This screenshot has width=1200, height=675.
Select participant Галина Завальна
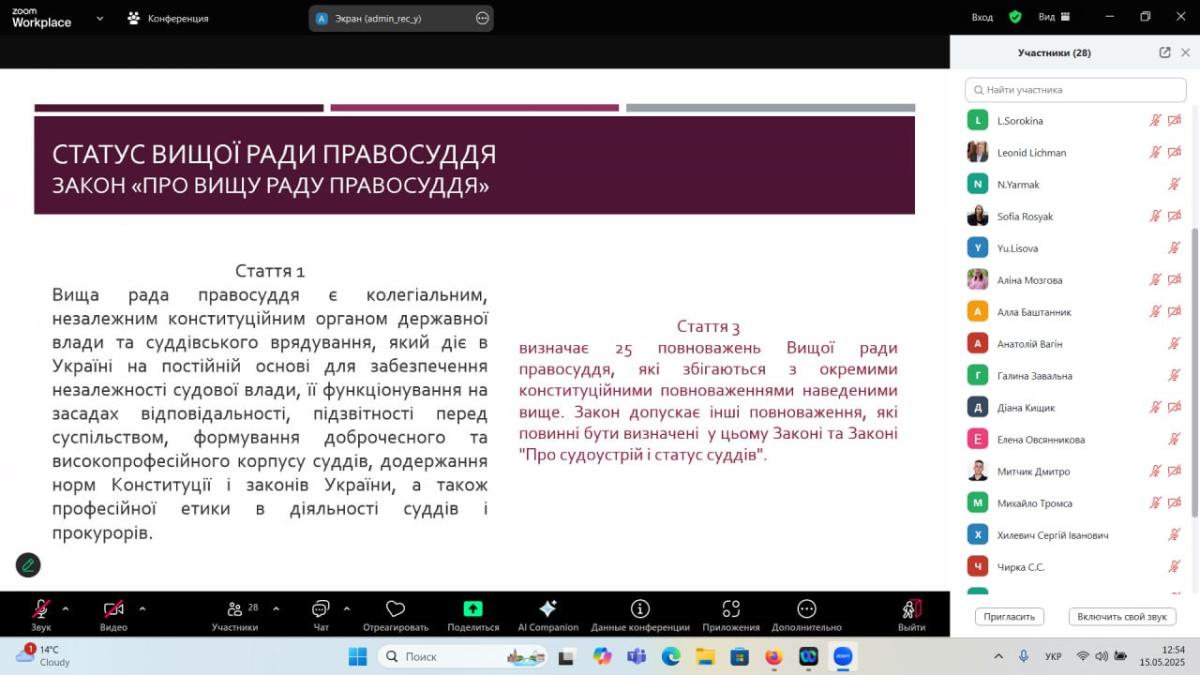[x=1075, y=376]
